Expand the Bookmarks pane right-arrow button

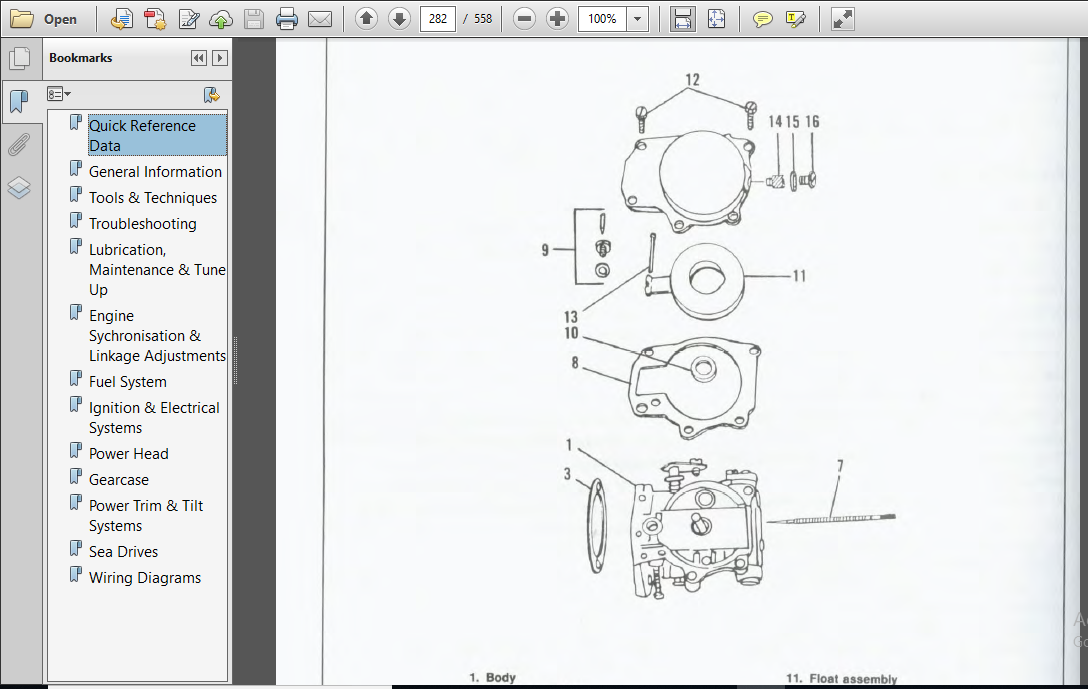click(220, 58)
